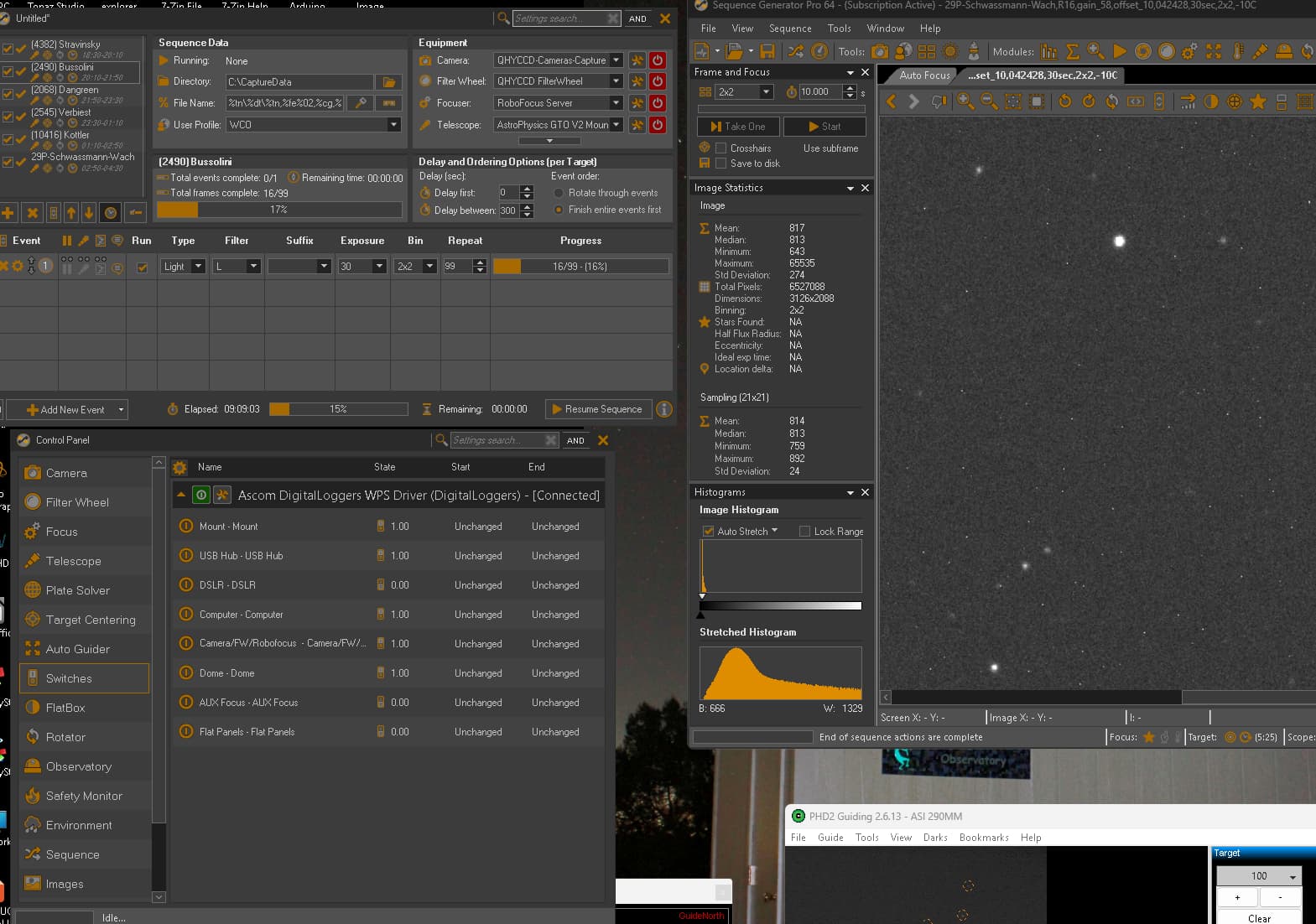Image resolution: width=1316 pixels, height=924 pixels.
Task: Click the image histogram stretch slider
Action: (x=780, y=605)
